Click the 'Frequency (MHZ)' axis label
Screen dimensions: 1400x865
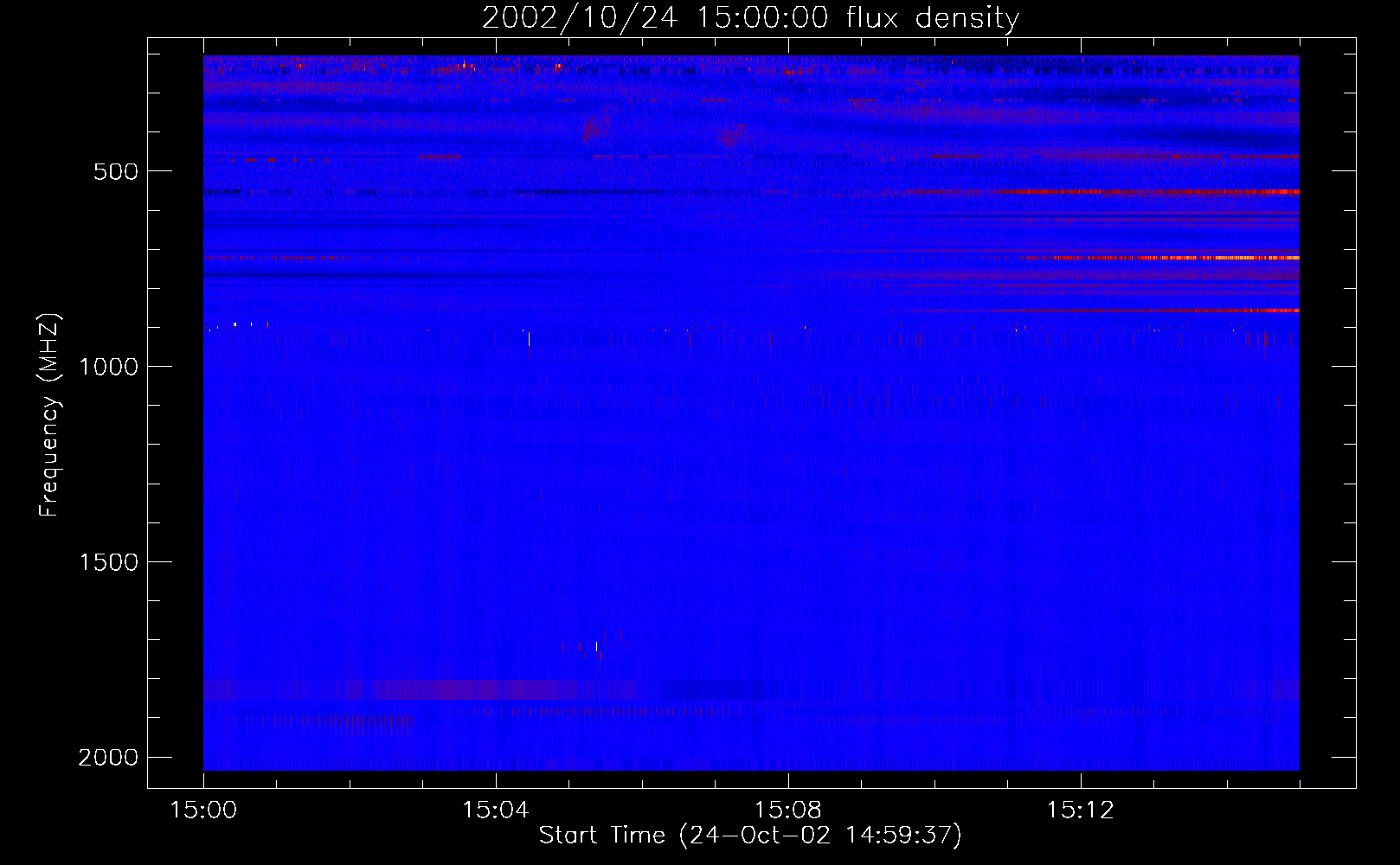click(x=49, y=415)
